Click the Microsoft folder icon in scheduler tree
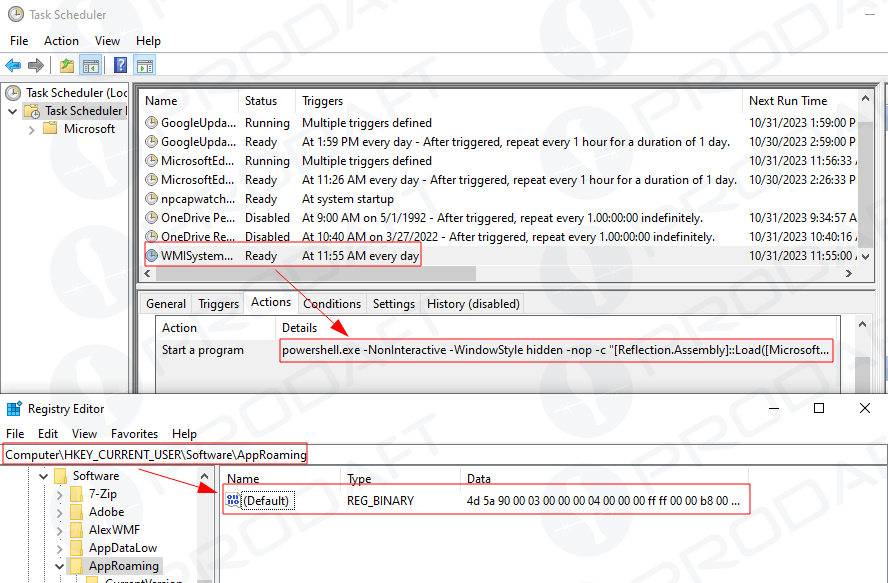 coord(50,129)
